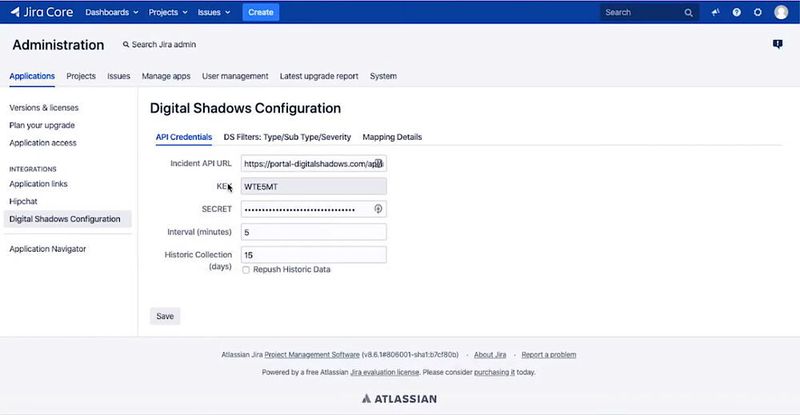Open the Latest upgrade report tab
This screenshot has width=800, height=415.
(x=319, y=76)
